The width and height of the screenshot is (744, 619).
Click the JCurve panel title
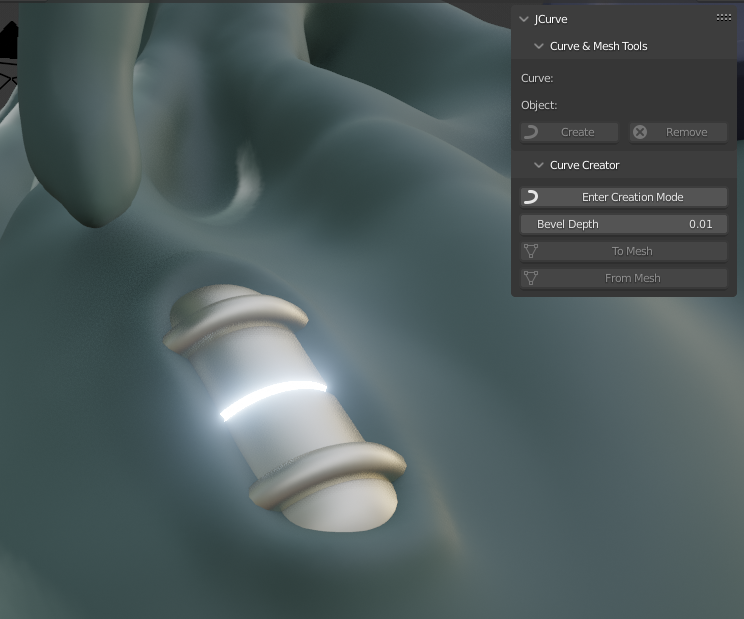(551, 19)
